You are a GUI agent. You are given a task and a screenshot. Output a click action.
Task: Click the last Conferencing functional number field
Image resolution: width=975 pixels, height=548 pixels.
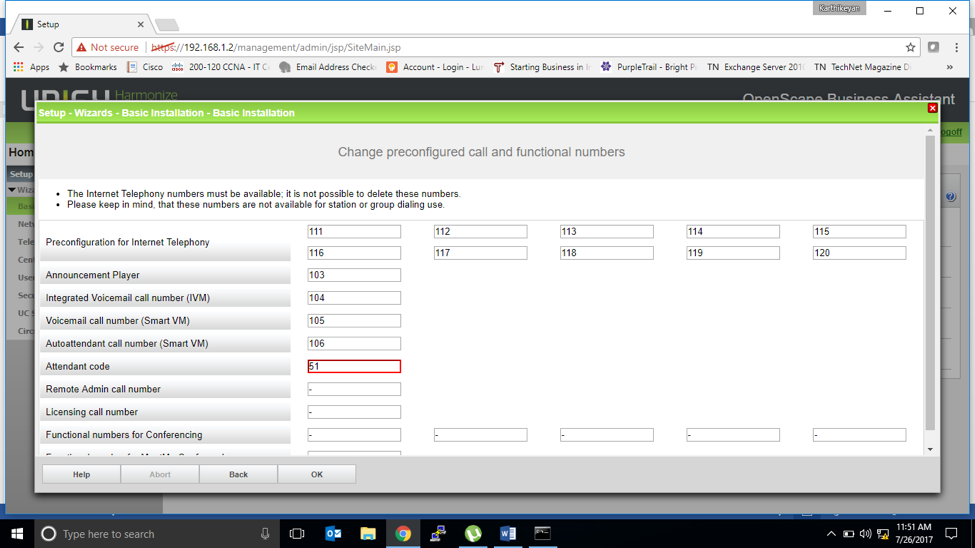pyautogui.click(x=859, y=435)
